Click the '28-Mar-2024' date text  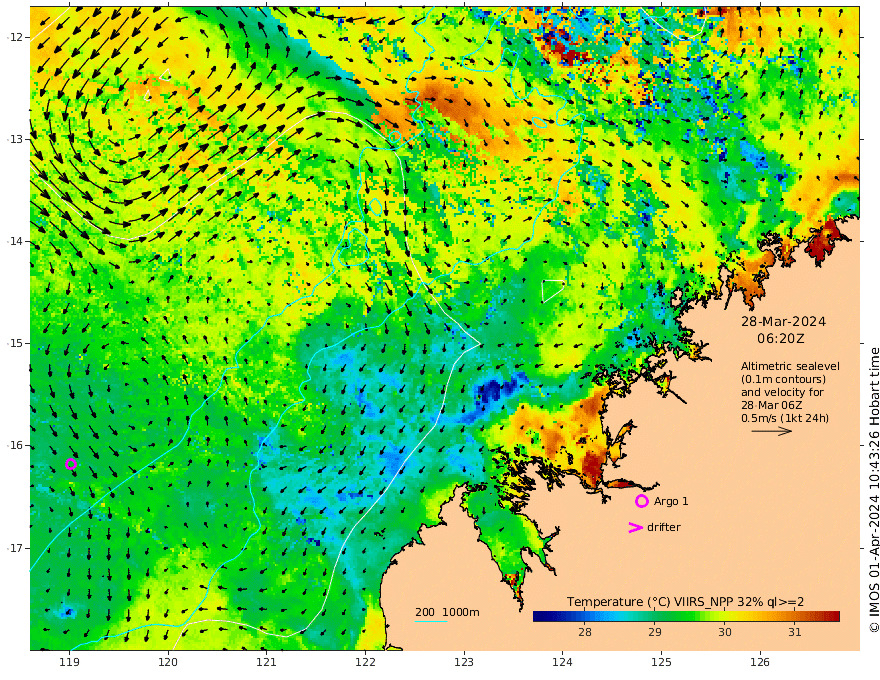click(783, 321)
